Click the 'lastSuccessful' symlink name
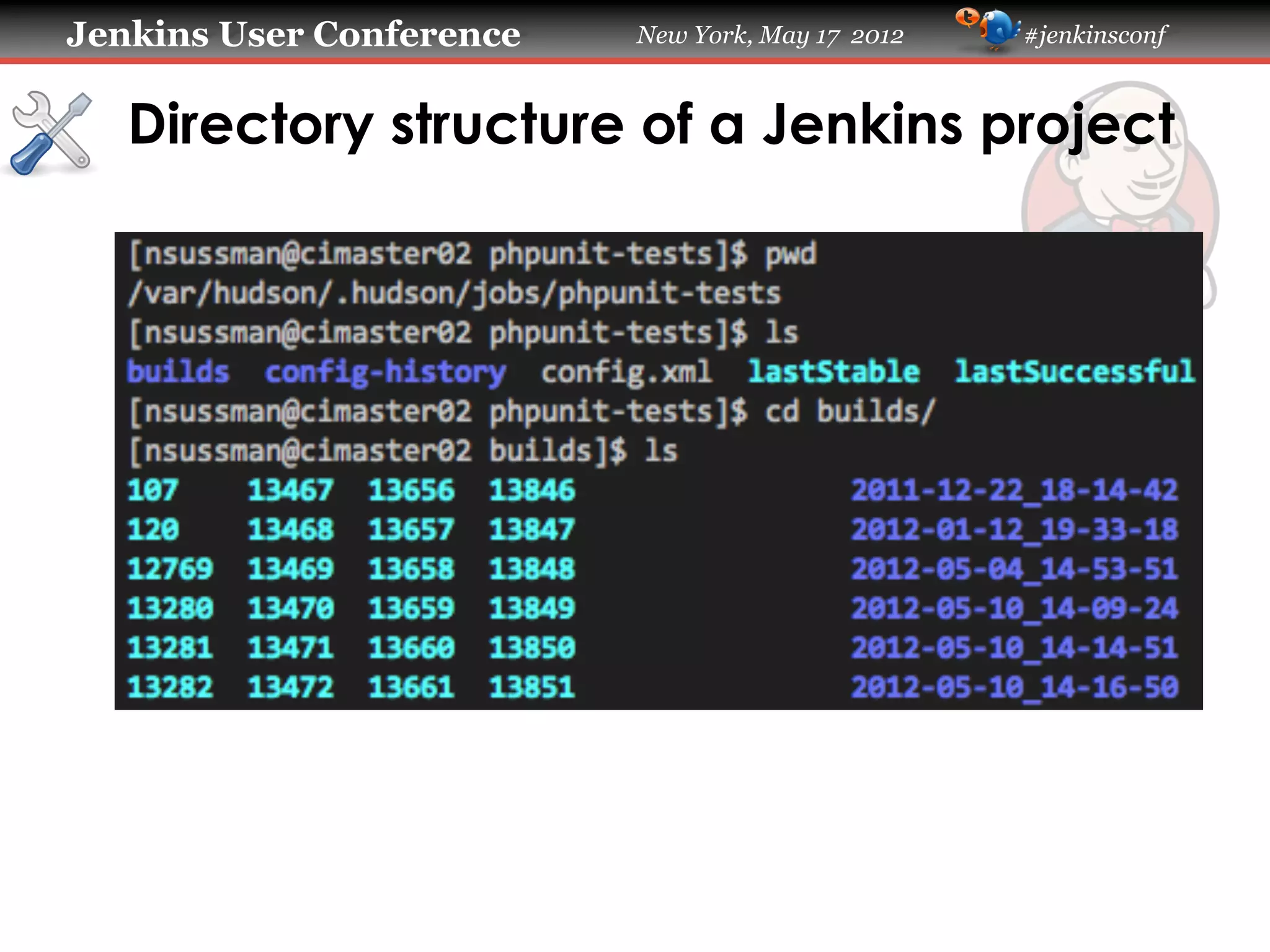Image resolution: width=1270 pixels, height=952 pixels. 1075,371
